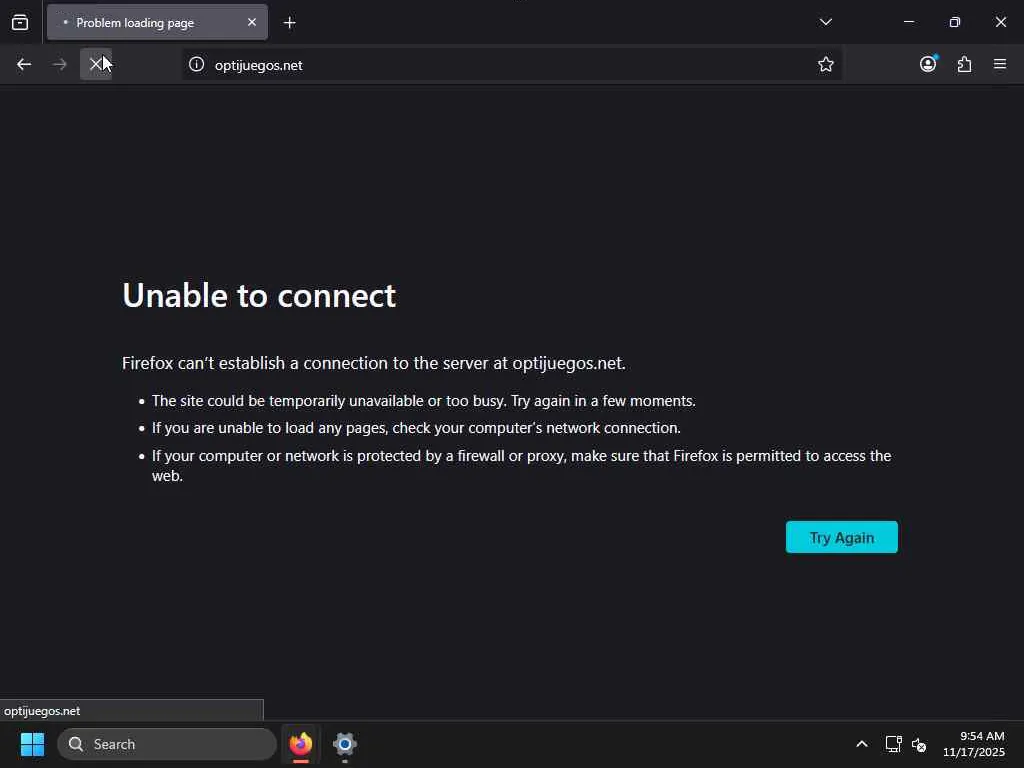Viewport: 1024px width, 768px height.
Task: Open the clock showing 9:54 AM
Action: pyautogui.click(x=973, y=744)
